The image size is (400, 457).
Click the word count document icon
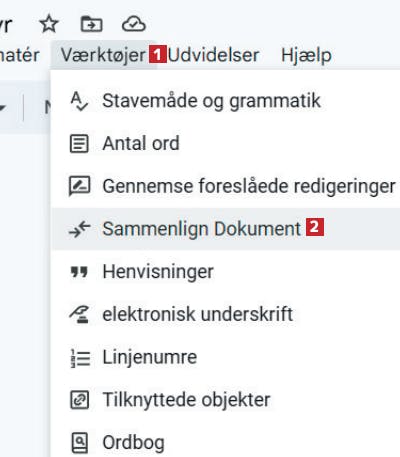coord(79,144)
